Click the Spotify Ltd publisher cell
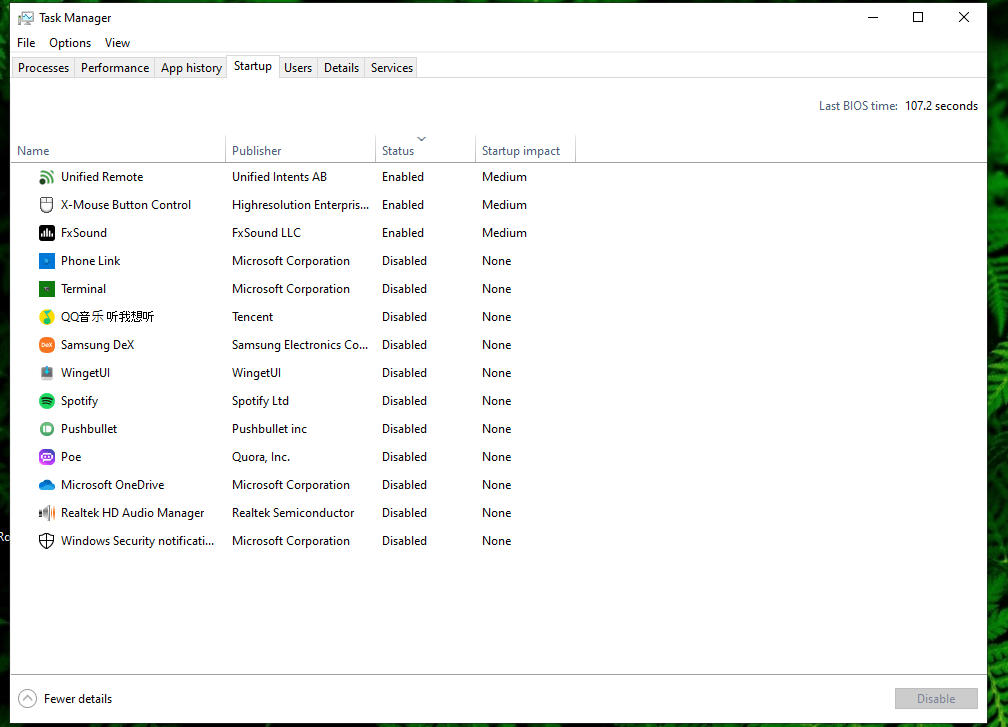 (260, 401)
